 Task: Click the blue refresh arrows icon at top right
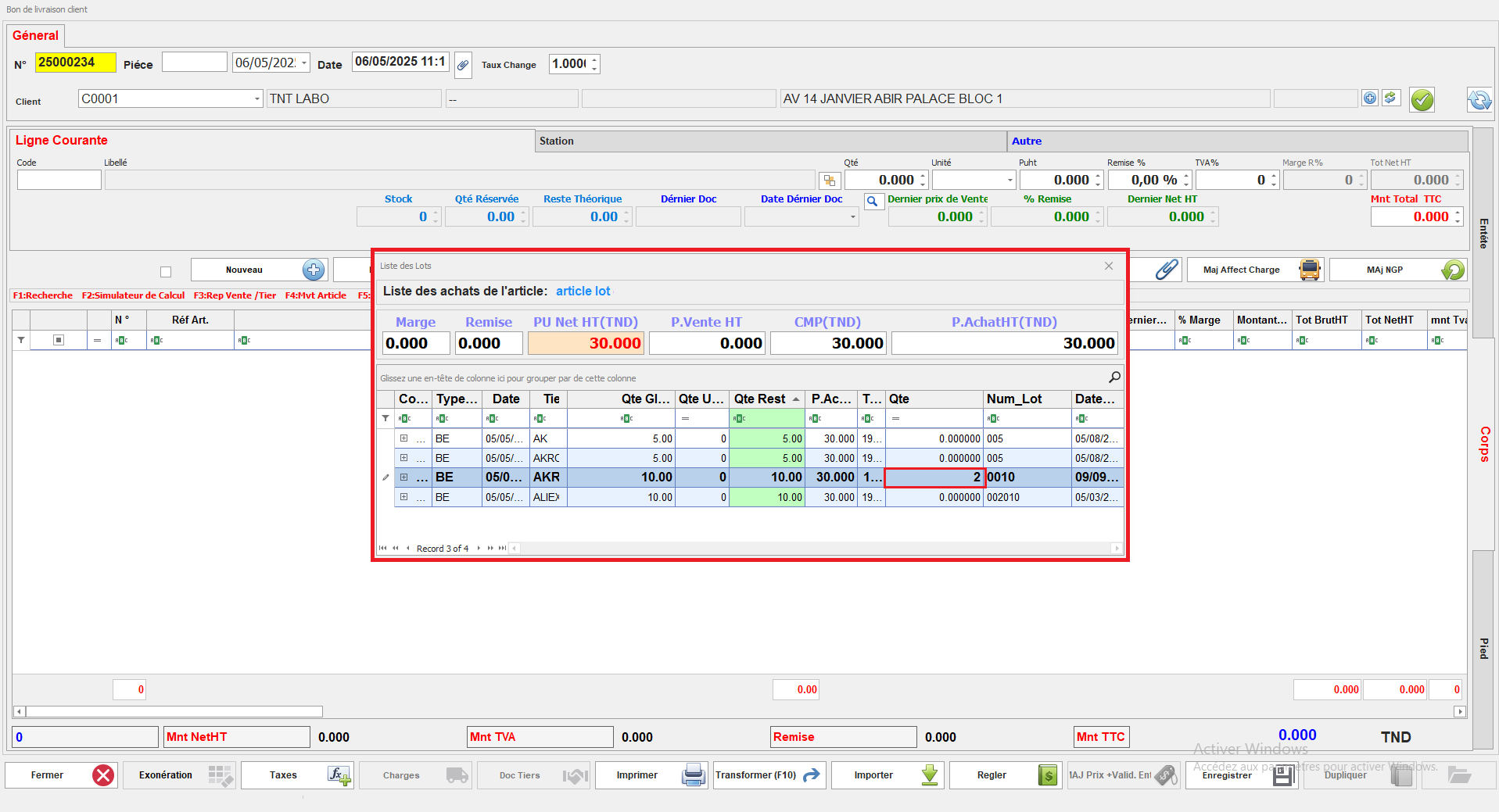pyautogui.click(x=1479, y=100)
